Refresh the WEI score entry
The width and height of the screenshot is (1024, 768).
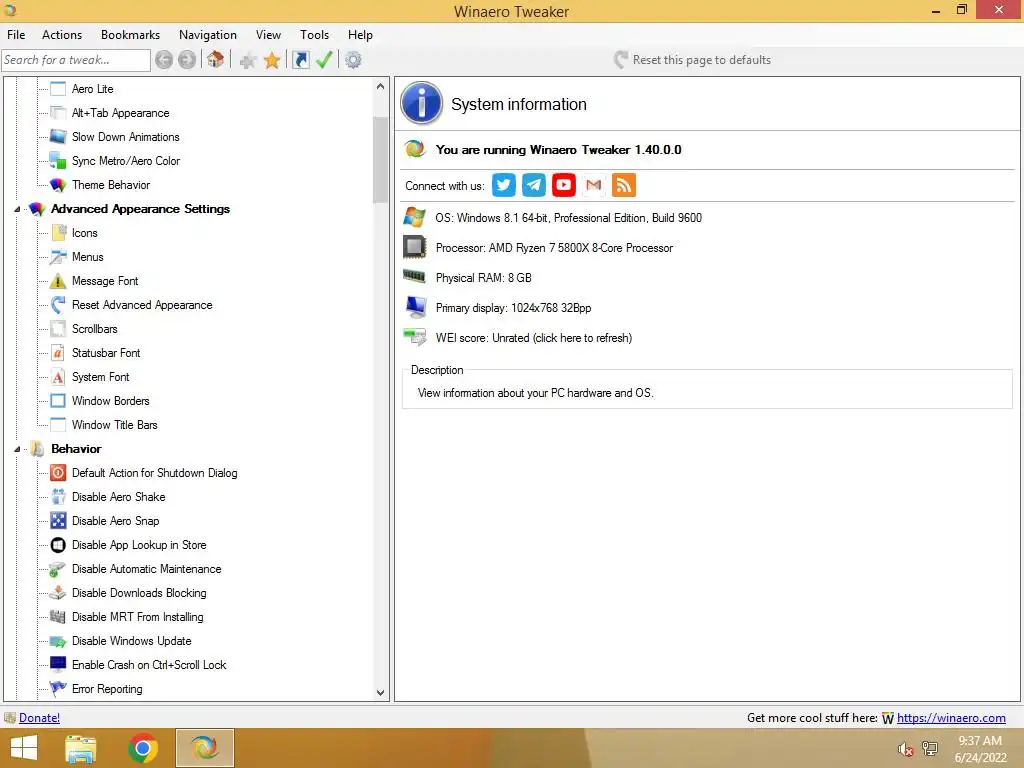[534, 338]
